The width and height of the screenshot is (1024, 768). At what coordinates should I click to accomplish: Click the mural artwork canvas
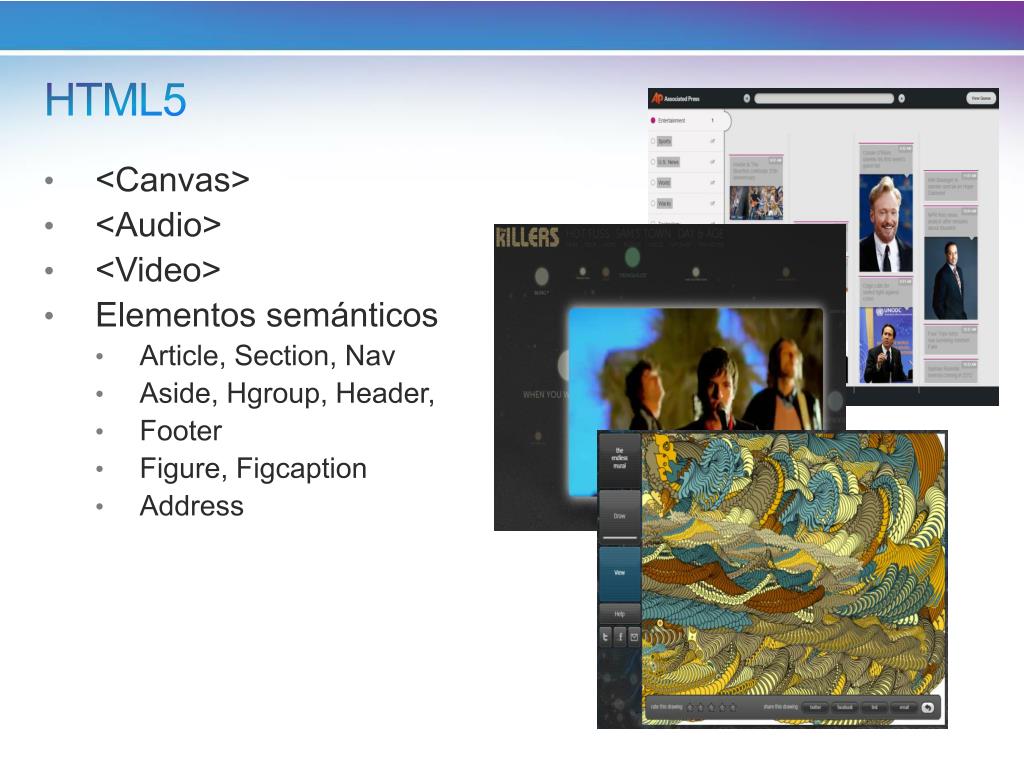pyautogui.click(x=793, y=562)
